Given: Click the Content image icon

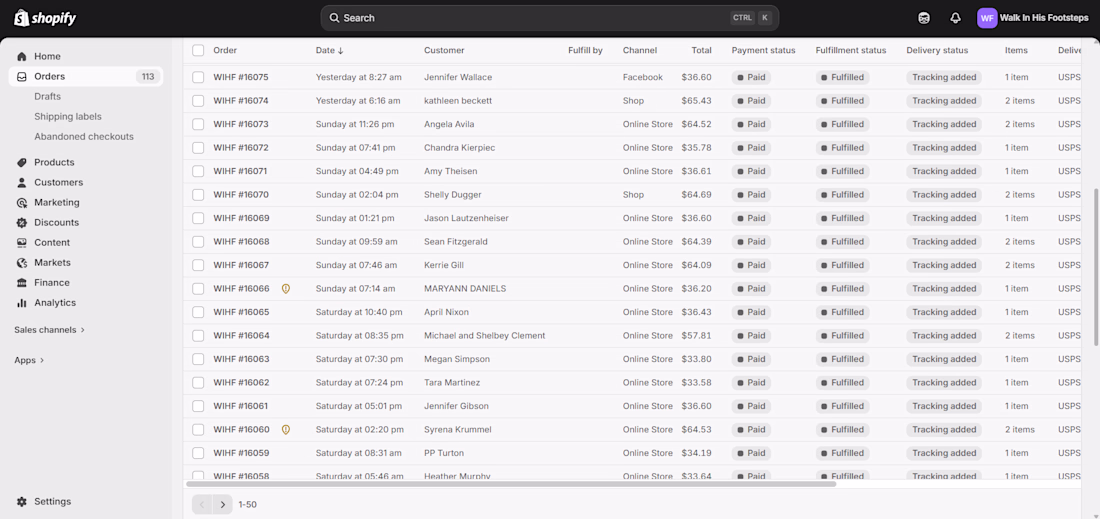Looking at the screenshot, I should coord(22,243).
